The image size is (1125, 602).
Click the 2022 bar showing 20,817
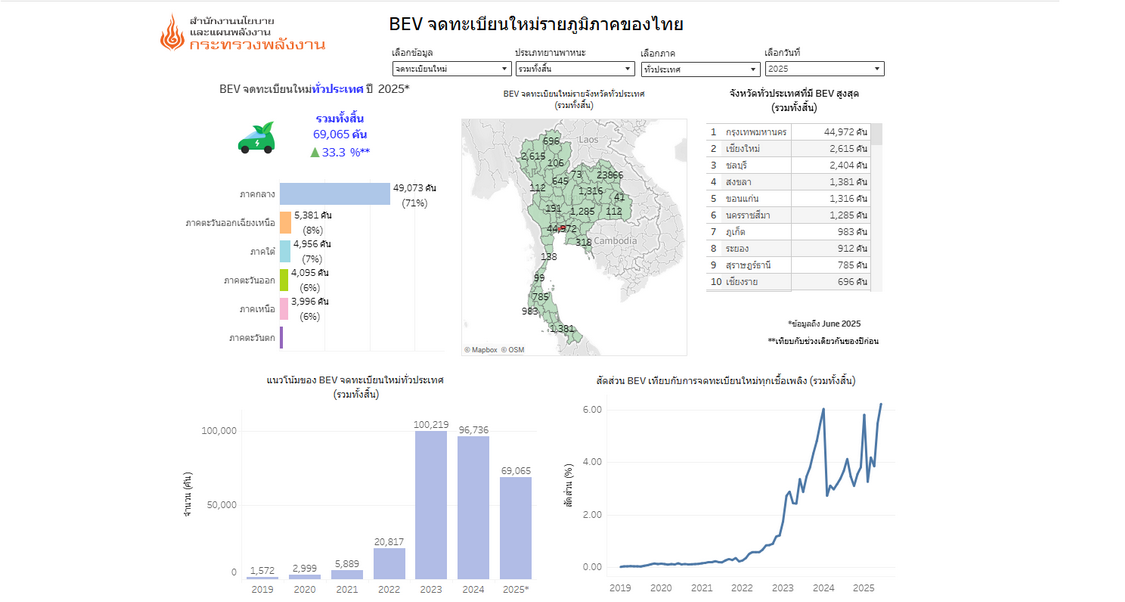tap(389, 563)
